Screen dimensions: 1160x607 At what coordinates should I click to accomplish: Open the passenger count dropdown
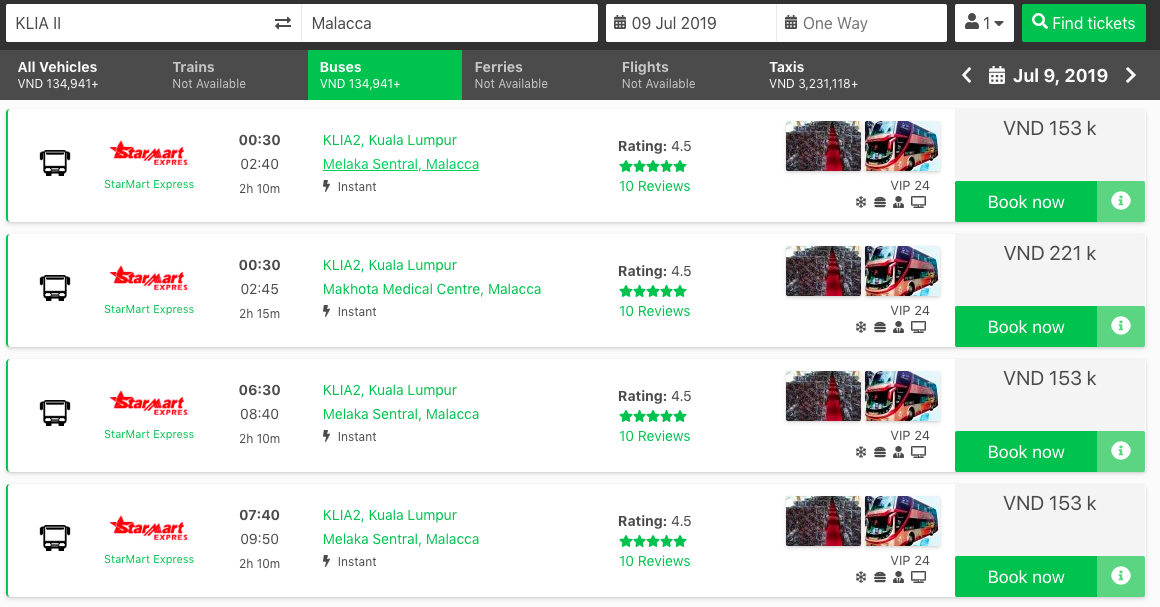[x=984, y=23]
